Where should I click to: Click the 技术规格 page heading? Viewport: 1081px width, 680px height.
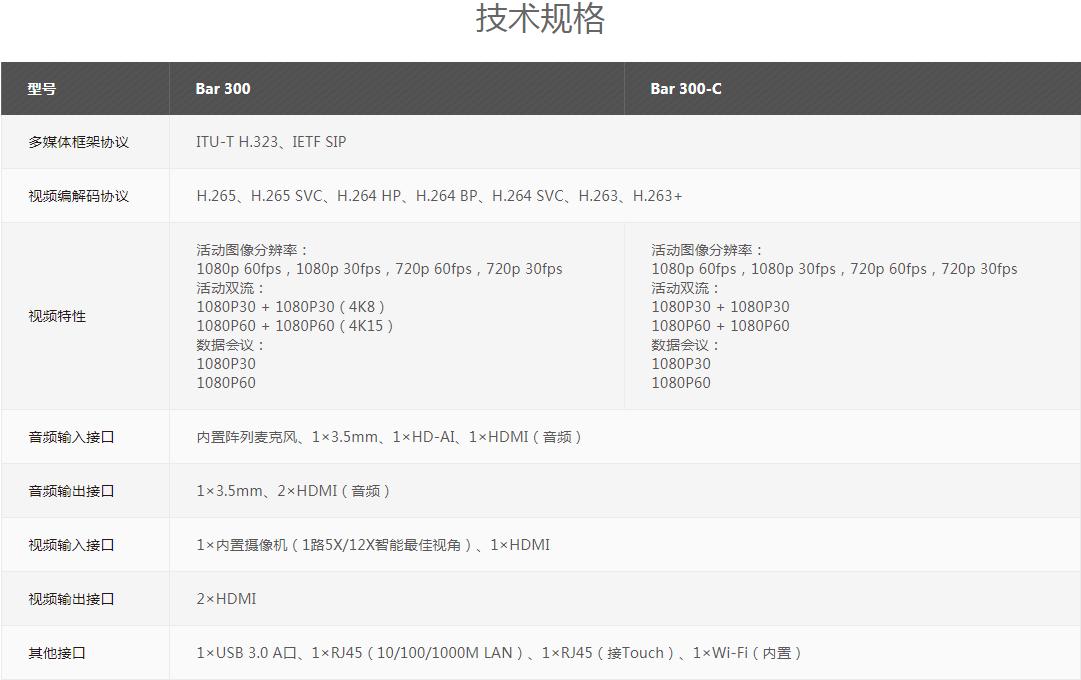[540, 19]
